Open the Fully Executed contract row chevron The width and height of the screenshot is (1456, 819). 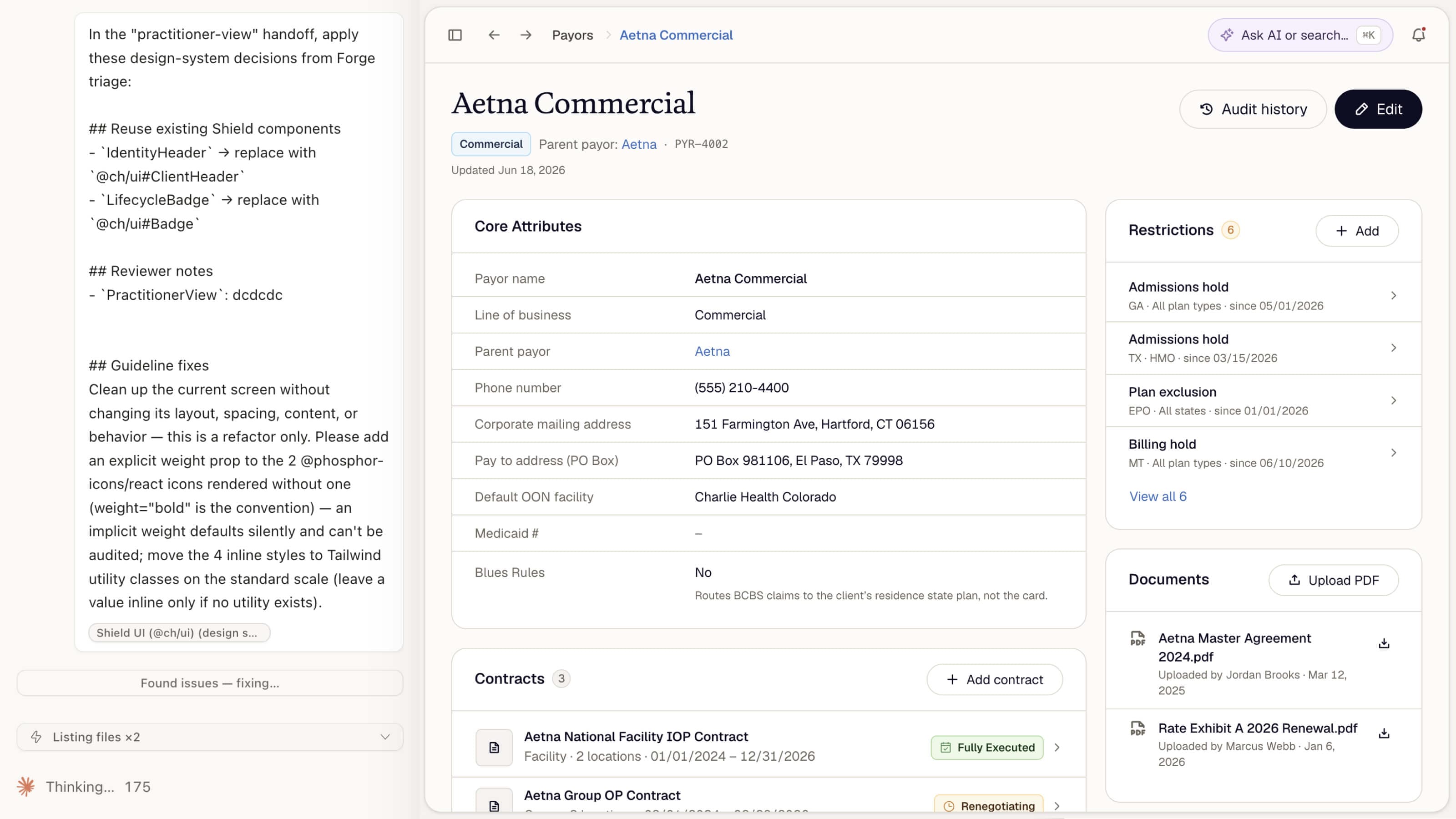tap(1057, 747)
